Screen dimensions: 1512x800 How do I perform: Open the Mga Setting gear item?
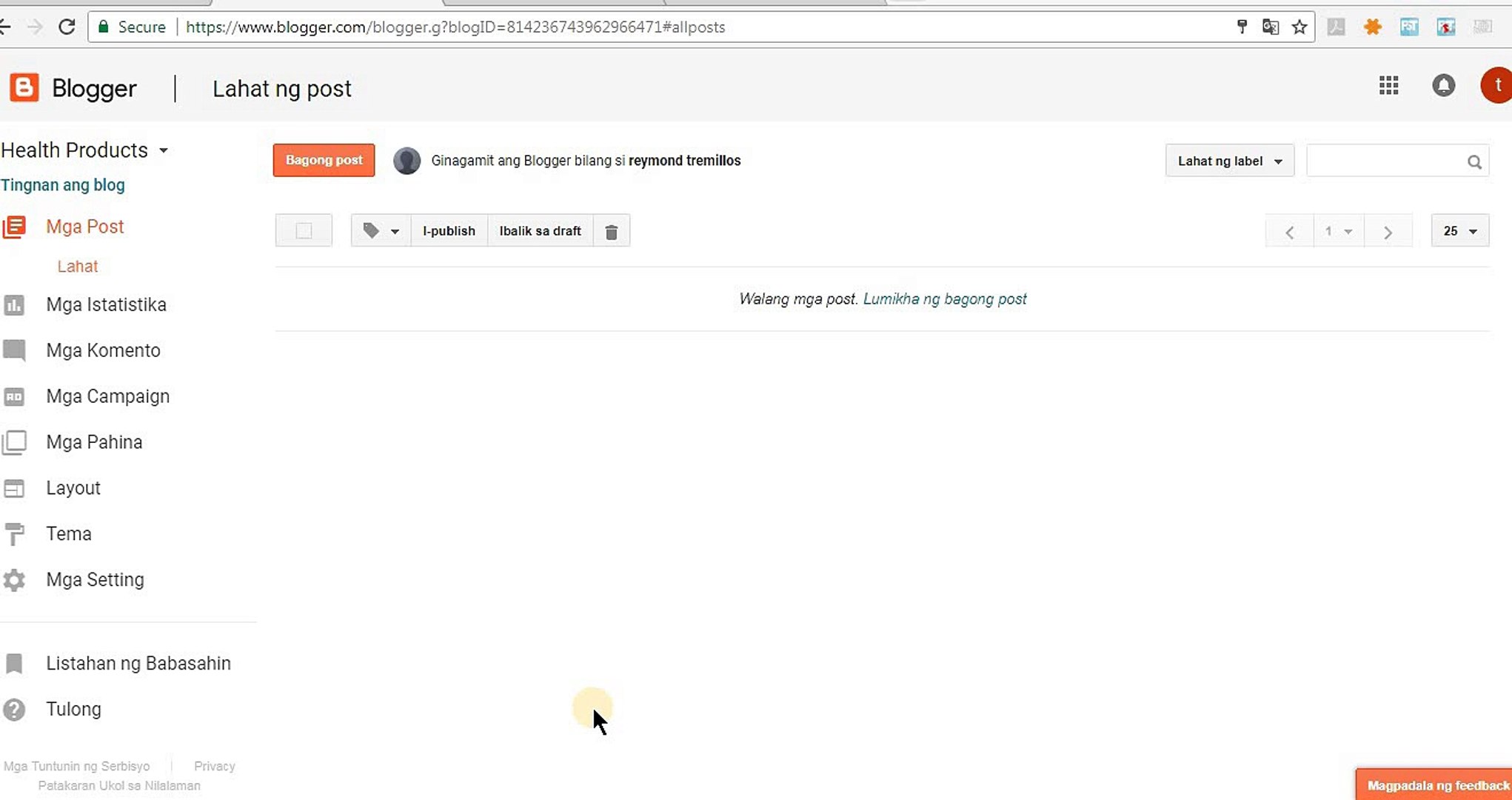tap(95, 579)
